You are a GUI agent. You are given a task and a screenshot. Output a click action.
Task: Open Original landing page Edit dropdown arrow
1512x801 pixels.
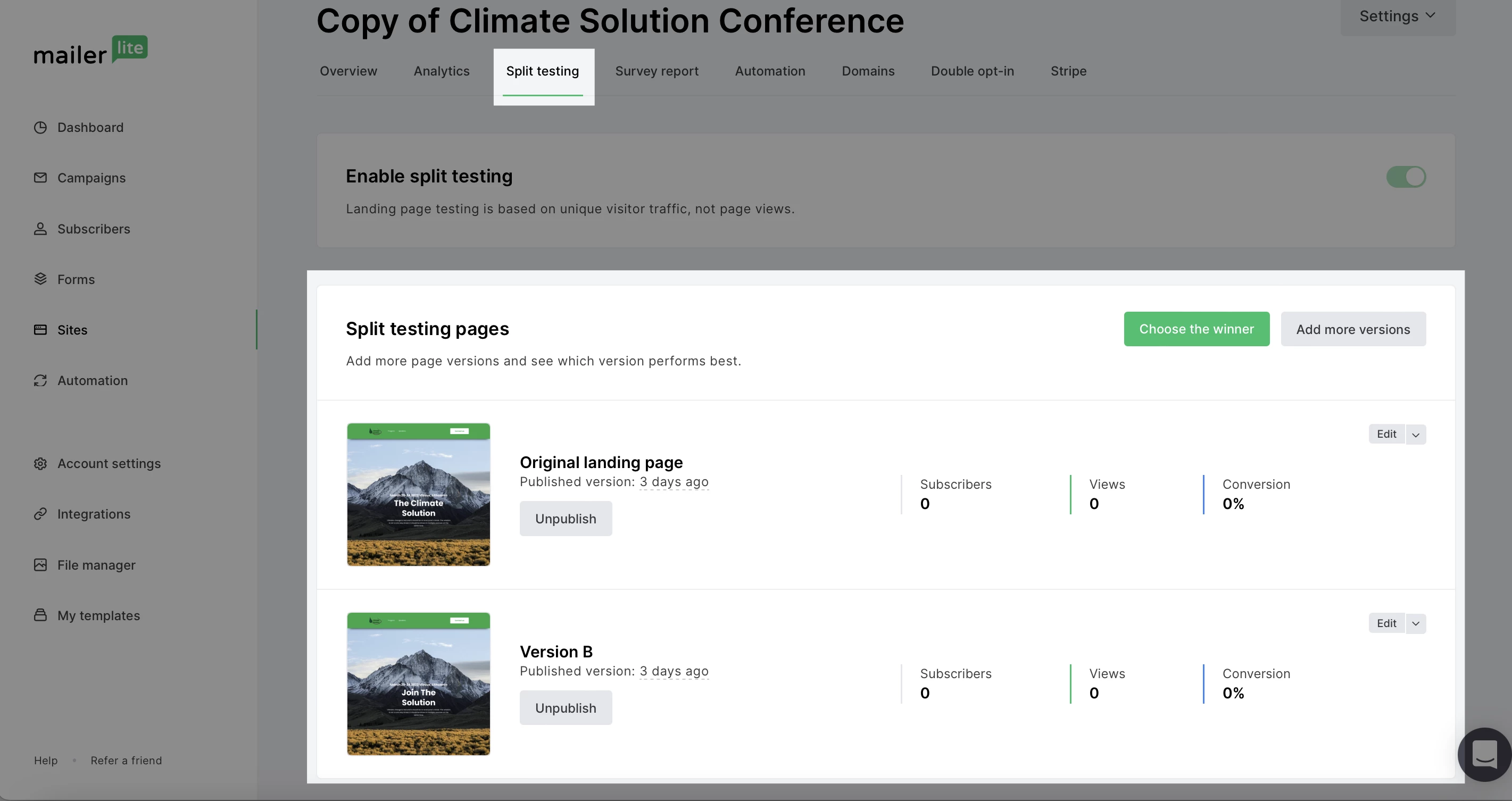pyautogui.click(x=1416, y=435)
